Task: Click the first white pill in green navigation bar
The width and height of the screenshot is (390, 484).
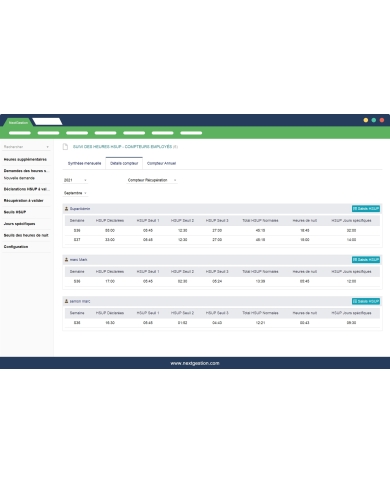Action: 20,133
